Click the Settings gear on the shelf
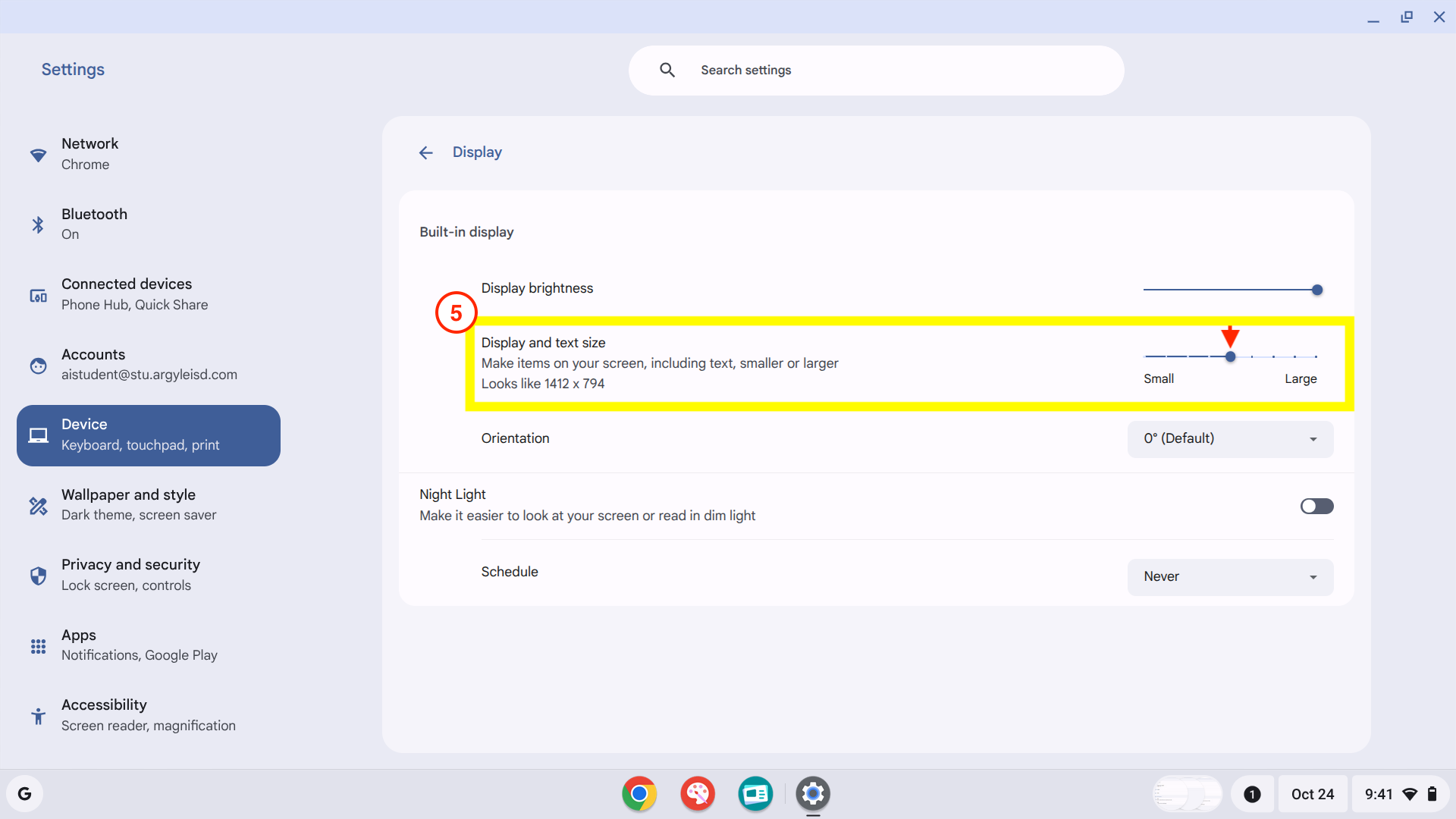This screenshot has width=1456, height=819. (x=813, y=794)
